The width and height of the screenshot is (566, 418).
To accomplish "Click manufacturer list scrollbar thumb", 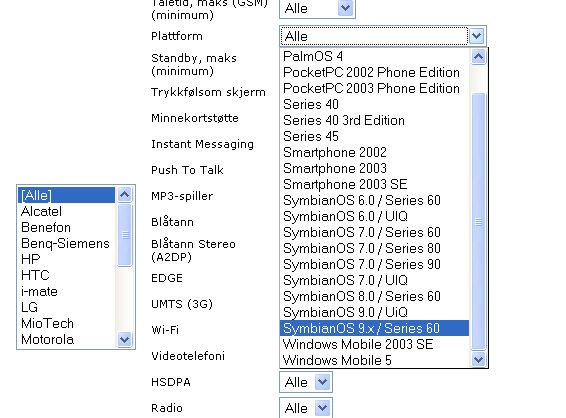I will point(125,235).
